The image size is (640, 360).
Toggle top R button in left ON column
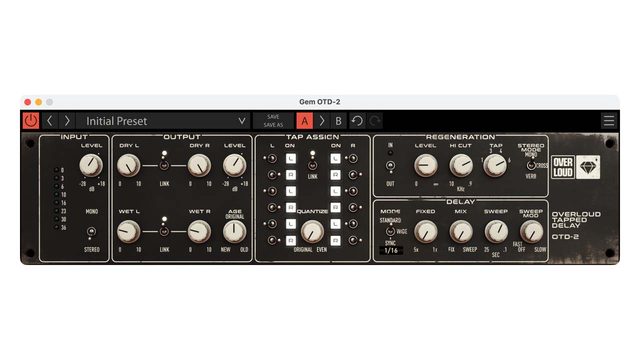point(291,175)
